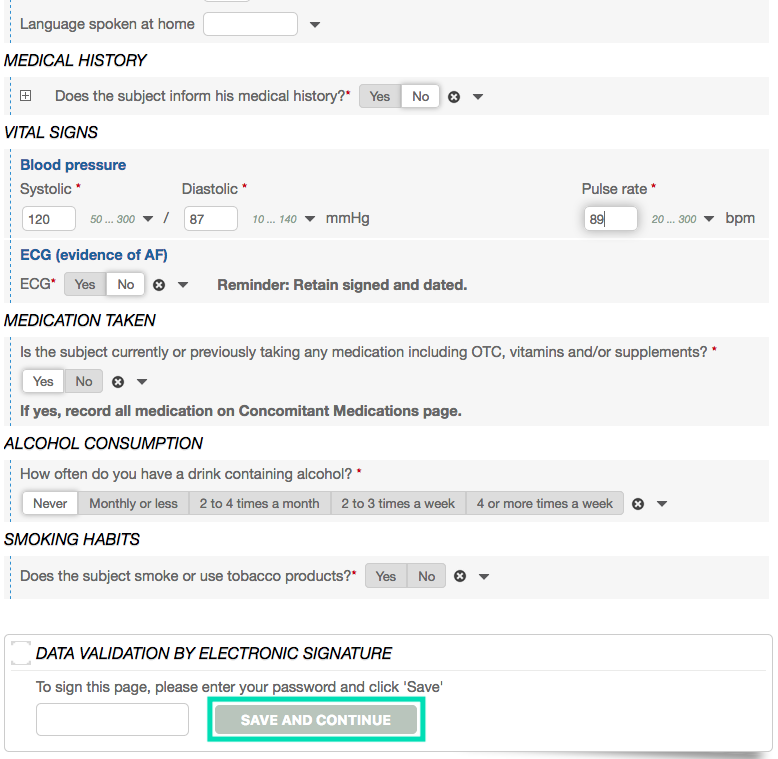Focus the electronic signature password field
Screen dimensions: 778x759
tap(112, 720)
